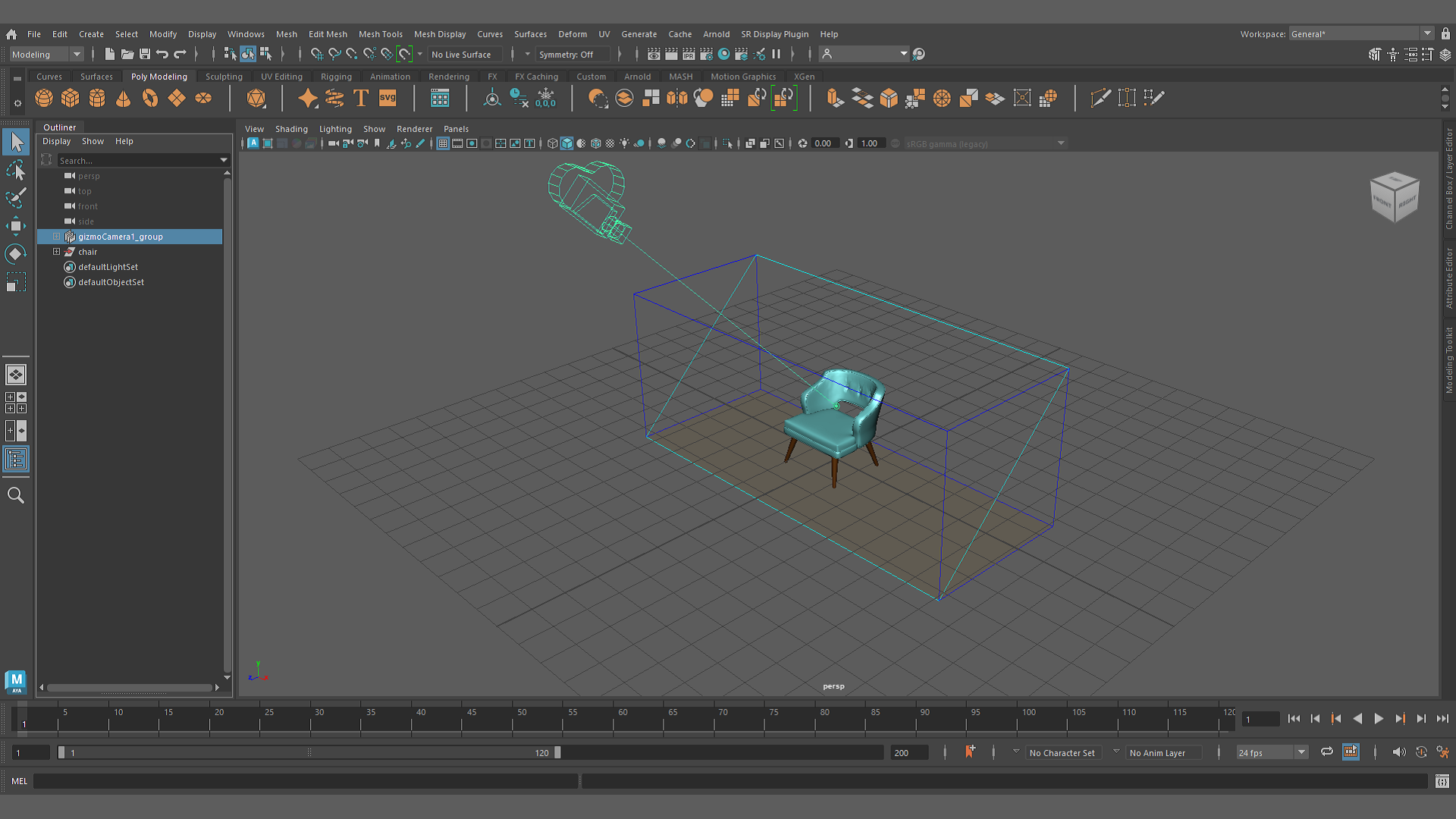This screenshot has width=1456, height=819.
Task: Click the search magnifier icon in left sidebar
Action: [16, 495]
